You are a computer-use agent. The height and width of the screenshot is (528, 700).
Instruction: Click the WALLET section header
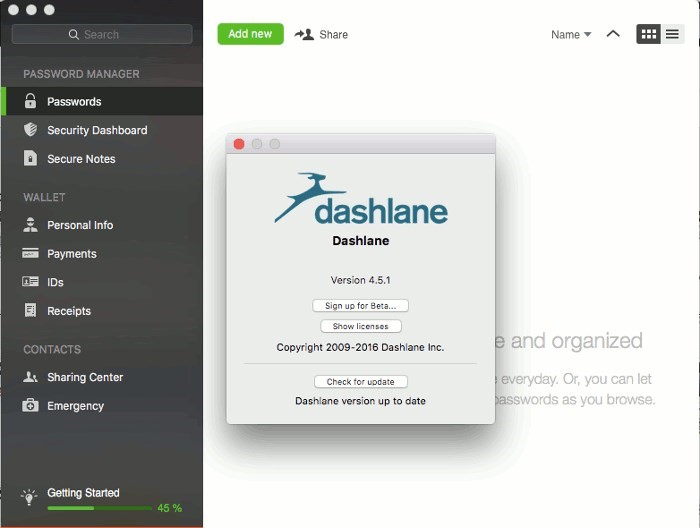click(44, 197)
